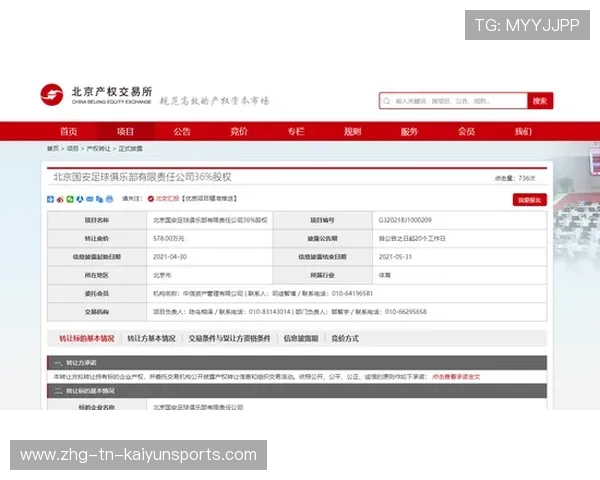
Task: Open the 专栏 navigation menu item
Action: click(x=296, y=132)
